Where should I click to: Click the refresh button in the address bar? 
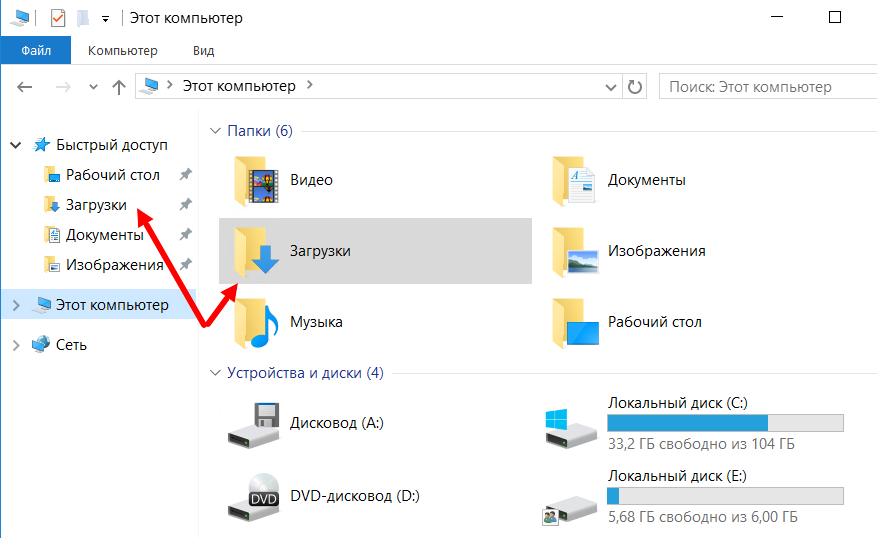pos(635,87)
